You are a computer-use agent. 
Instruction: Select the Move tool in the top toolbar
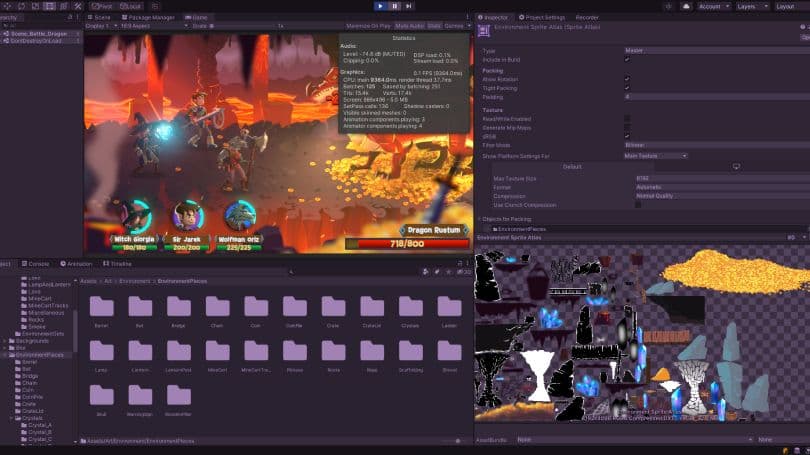(x=8, y=6)
